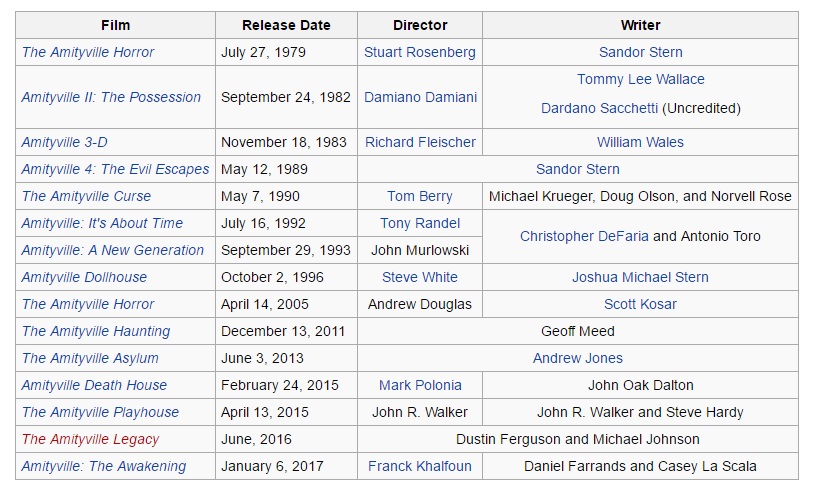Open The Amityville Haunting link
The width and height of the screenshot is (814, 490).
[x=96, y=331]
